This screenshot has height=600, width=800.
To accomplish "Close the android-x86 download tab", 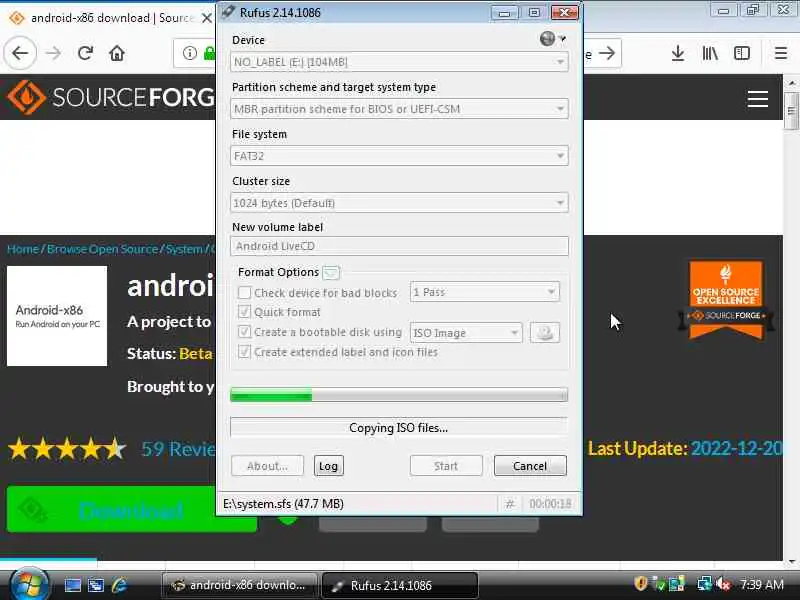I will 207,18.
